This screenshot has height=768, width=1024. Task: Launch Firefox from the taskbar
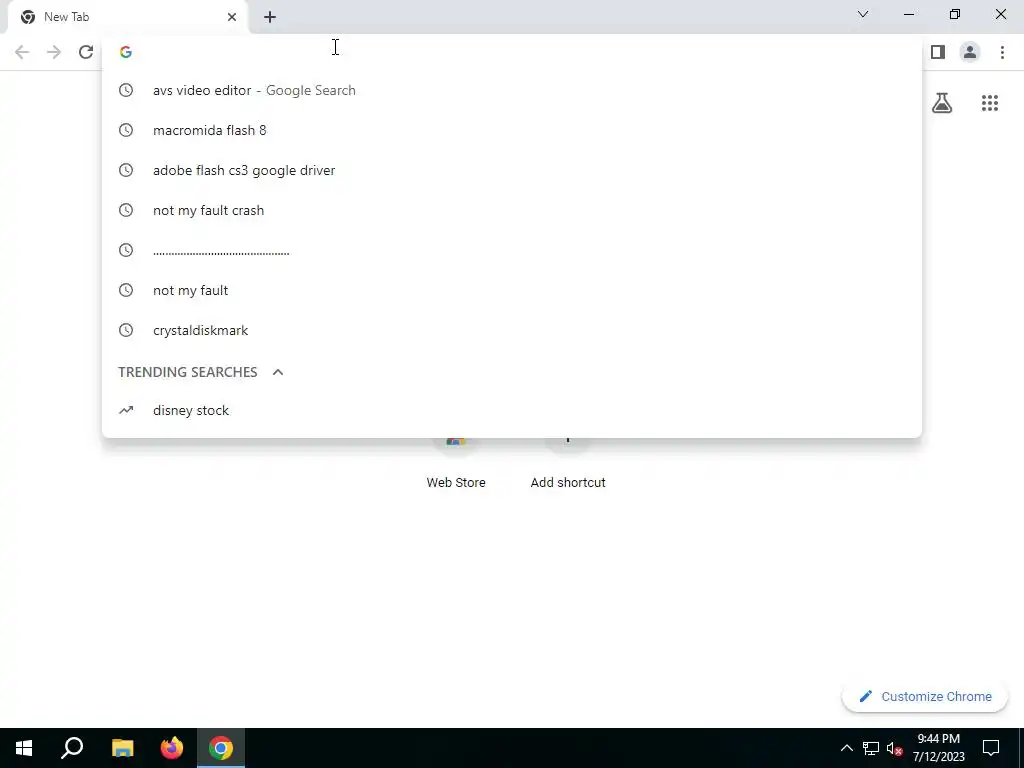click(172, 748)
